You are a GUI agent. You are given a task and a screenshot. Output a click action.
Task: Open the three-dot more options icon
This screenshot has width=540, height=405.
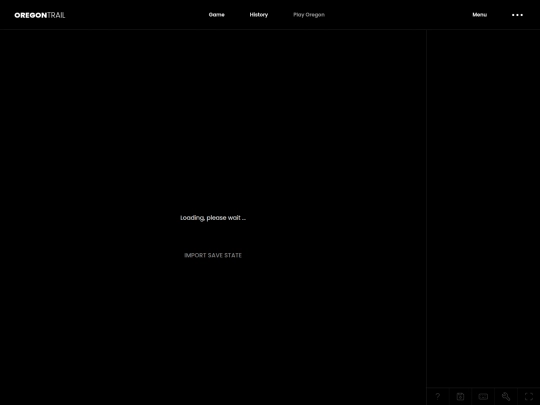point(517,15)
